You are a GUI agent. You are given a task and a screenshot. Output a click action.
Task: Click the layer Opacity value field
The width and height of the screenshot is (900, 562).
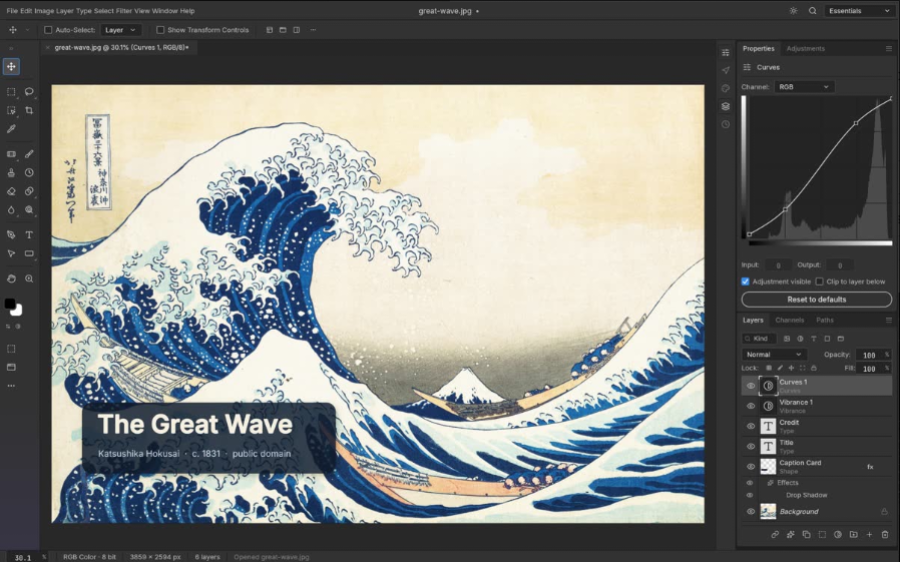pos(869,355)
